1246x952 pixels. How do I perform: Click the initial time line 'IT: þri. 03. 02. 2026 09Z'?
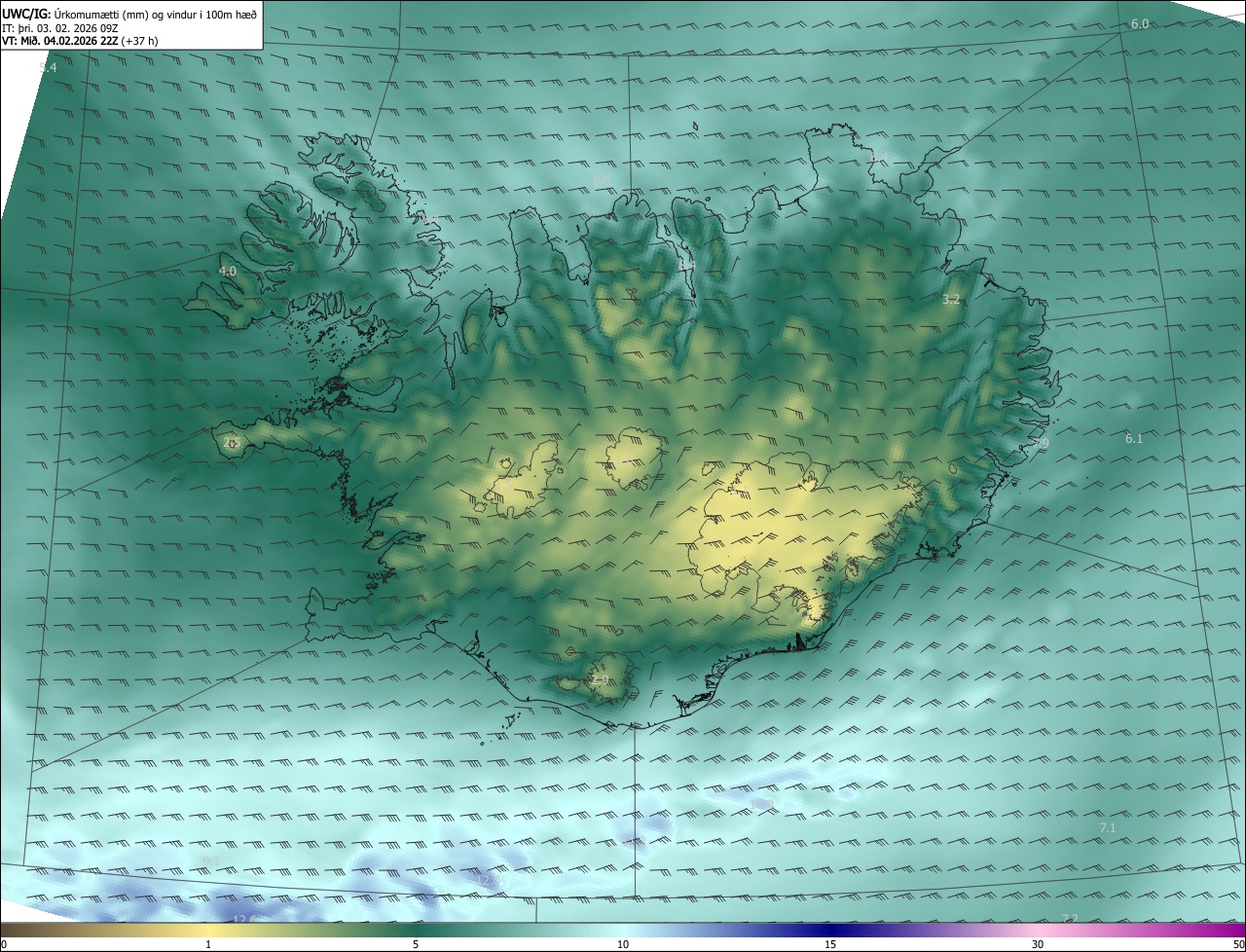(60, 28)
